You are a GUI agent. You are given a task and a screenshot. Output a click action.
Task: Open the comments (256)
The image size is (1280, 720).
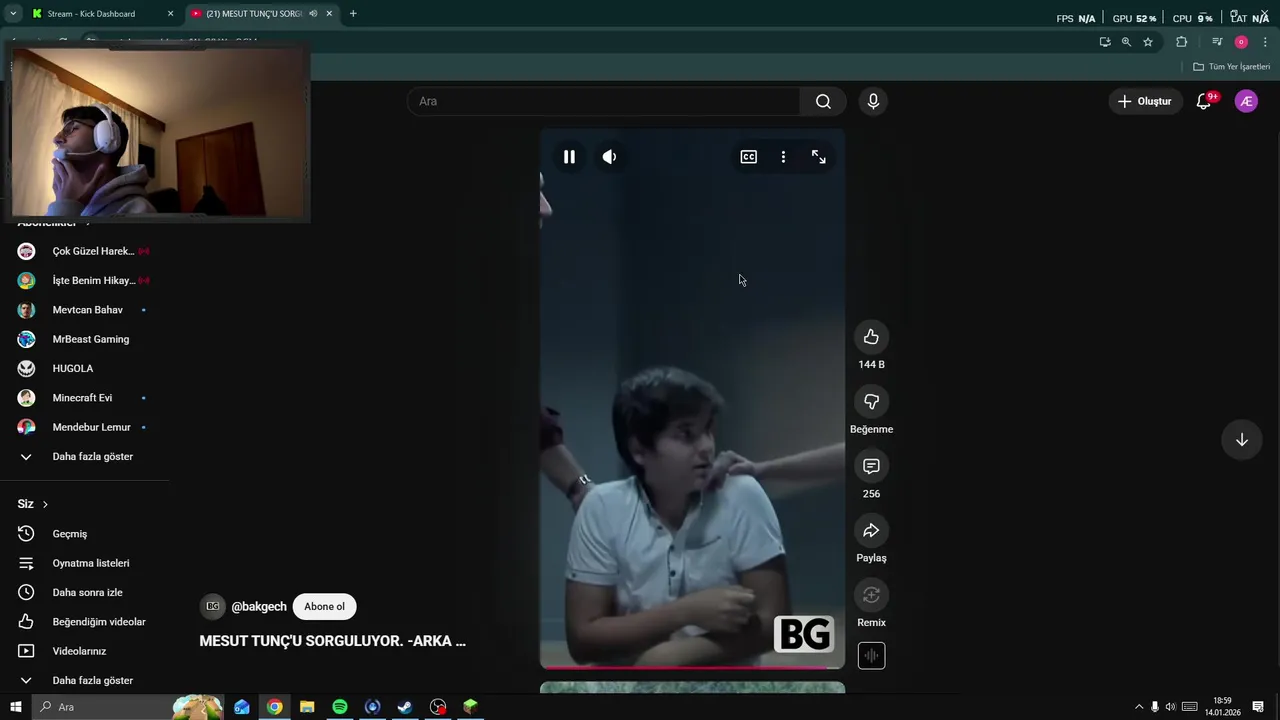coord(871,466)
